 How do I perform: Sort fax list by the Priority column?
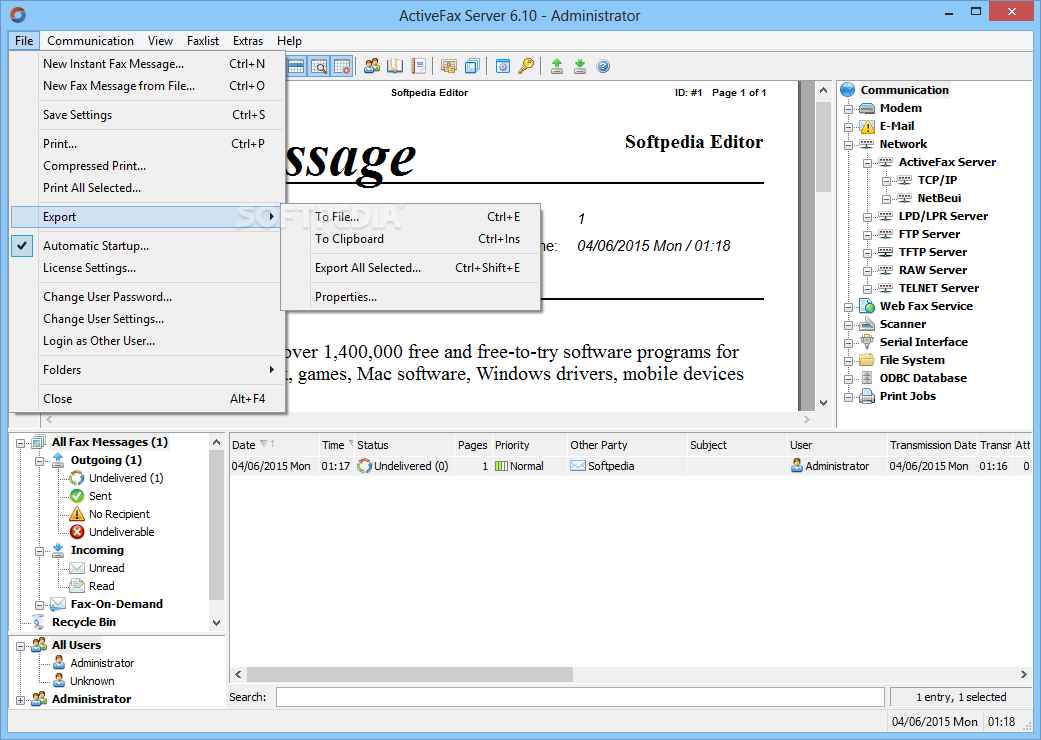coord(512,445)
